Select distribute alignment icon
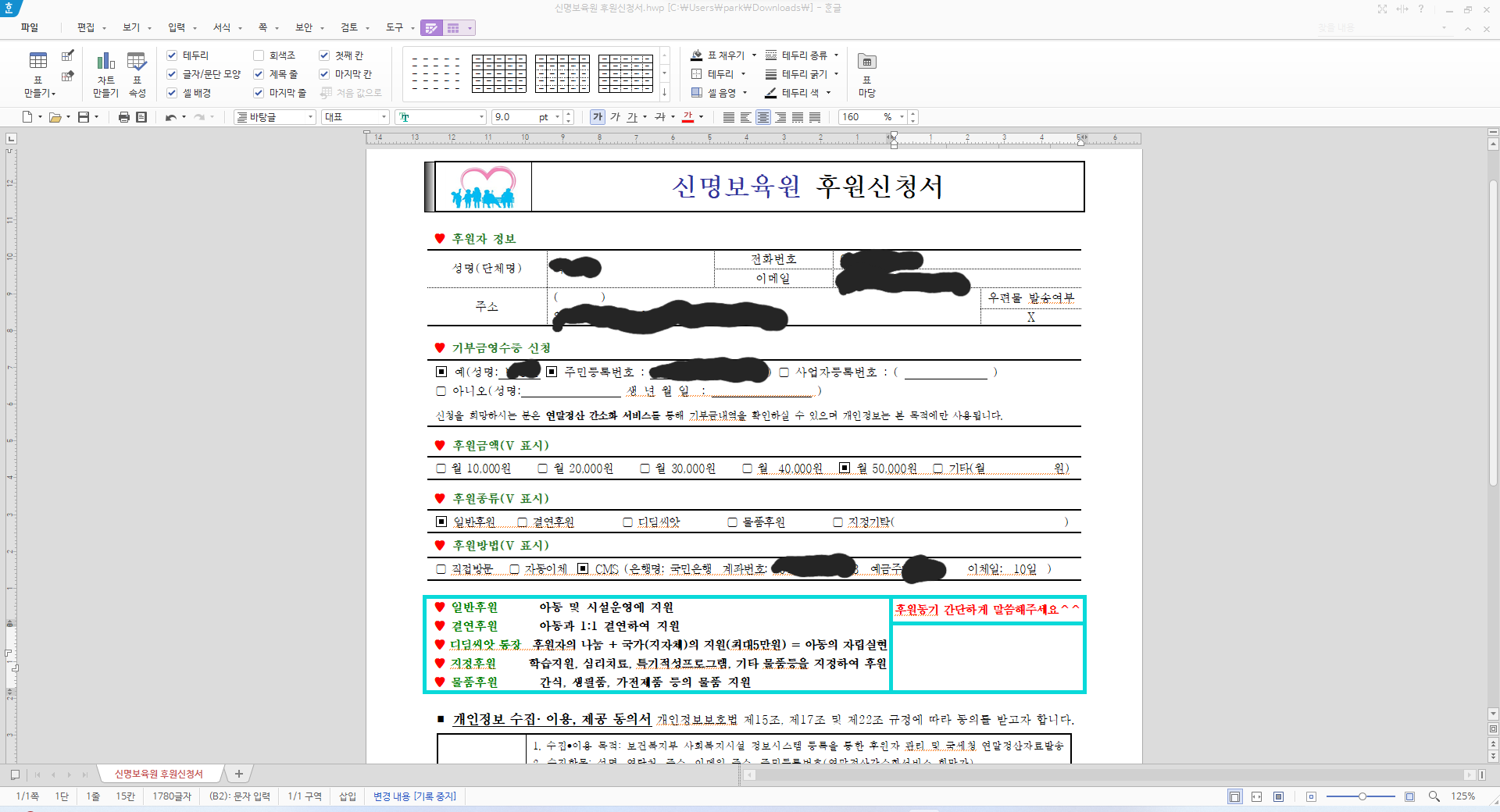 click(798, 117)
